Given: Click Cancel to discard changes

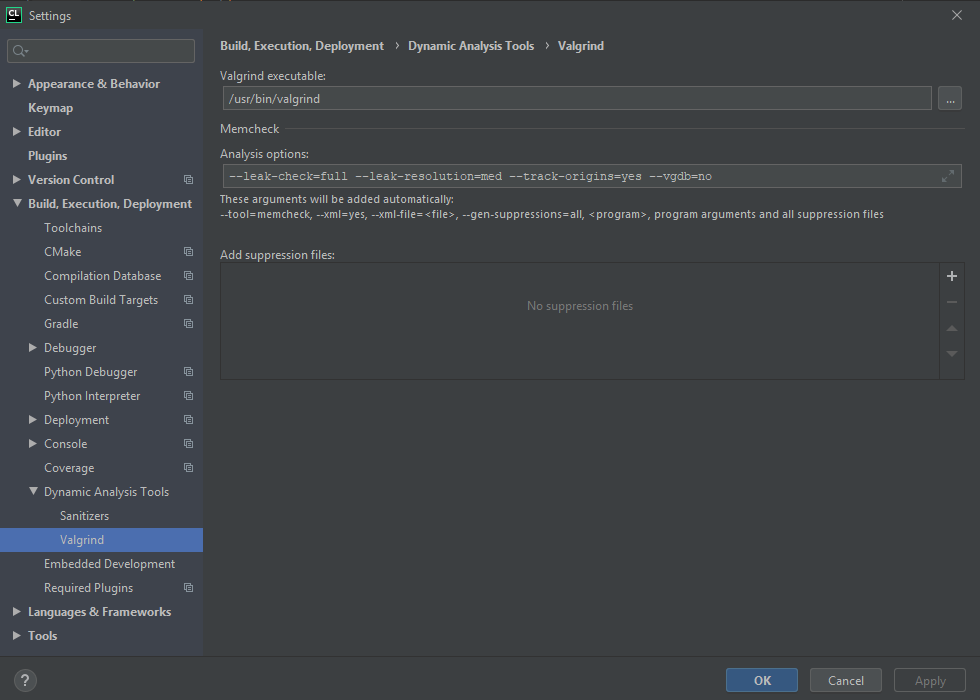Looking at the screenshot, I should [846, 680].
